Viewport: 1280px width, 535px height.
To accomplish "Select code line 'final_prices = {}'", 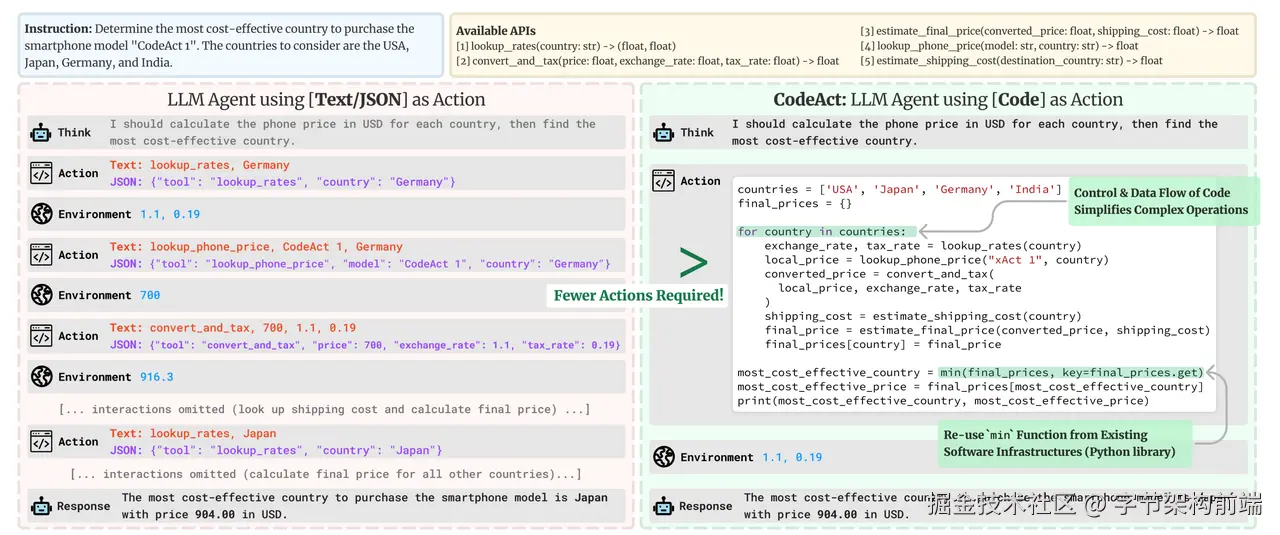I will [x=795, y=204].
